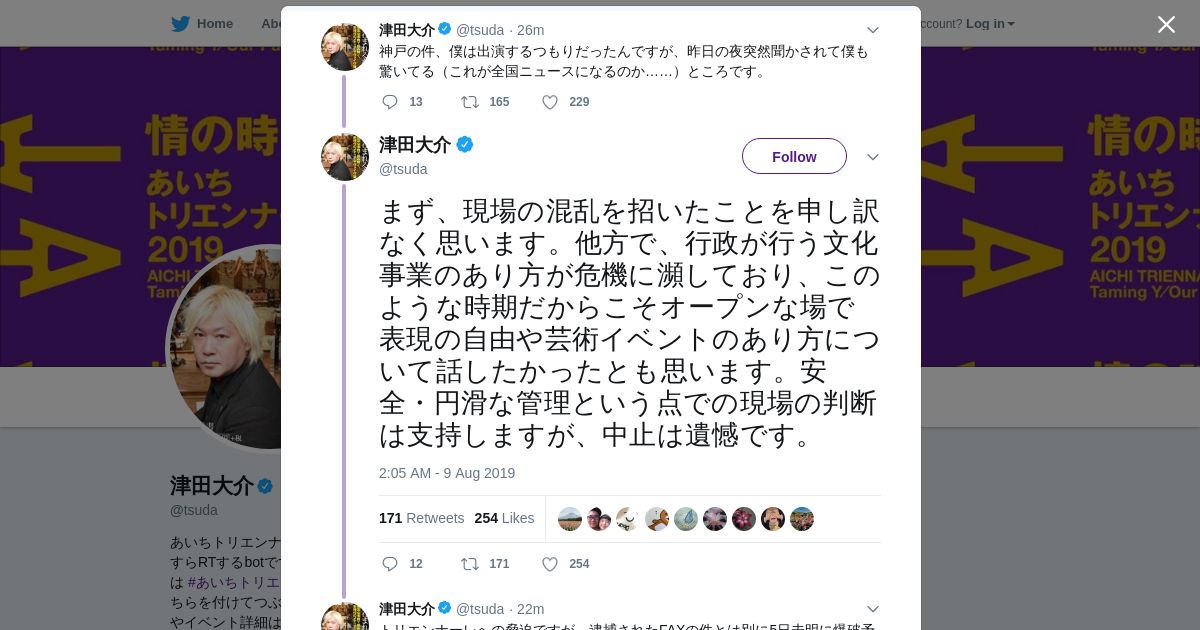Viewport: 1200px width, 630px height.
Task: Expand the main tweet's options chevron
Action: click(x=872, y=157)
